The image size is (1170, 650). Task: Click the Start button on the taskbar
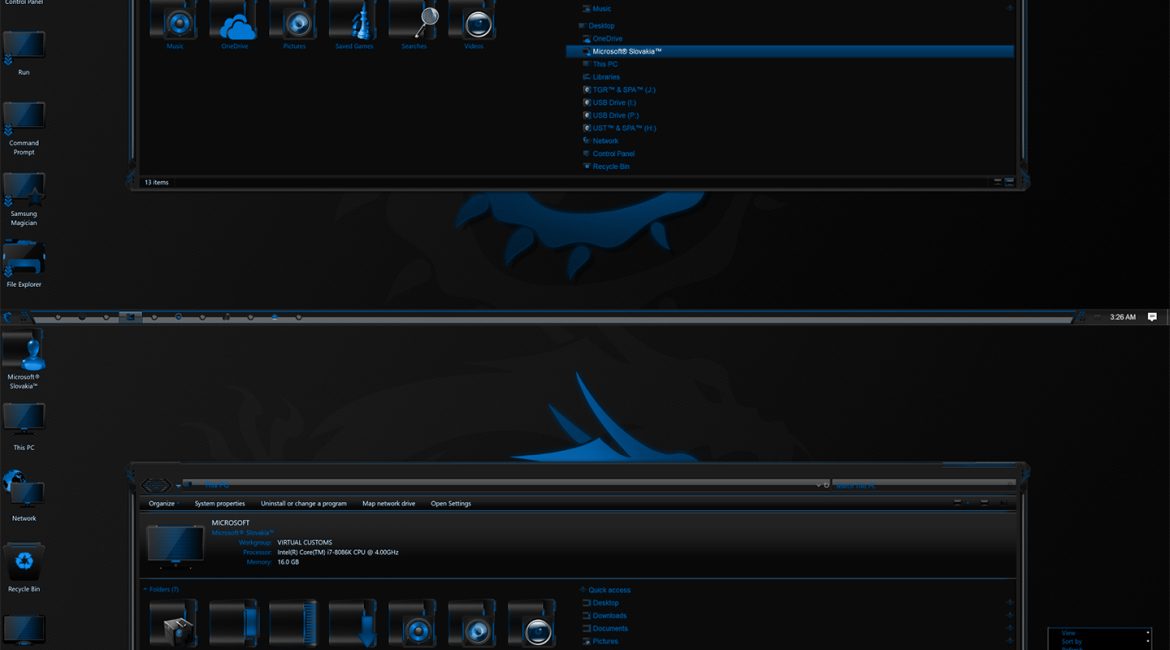tap(8, 317)
